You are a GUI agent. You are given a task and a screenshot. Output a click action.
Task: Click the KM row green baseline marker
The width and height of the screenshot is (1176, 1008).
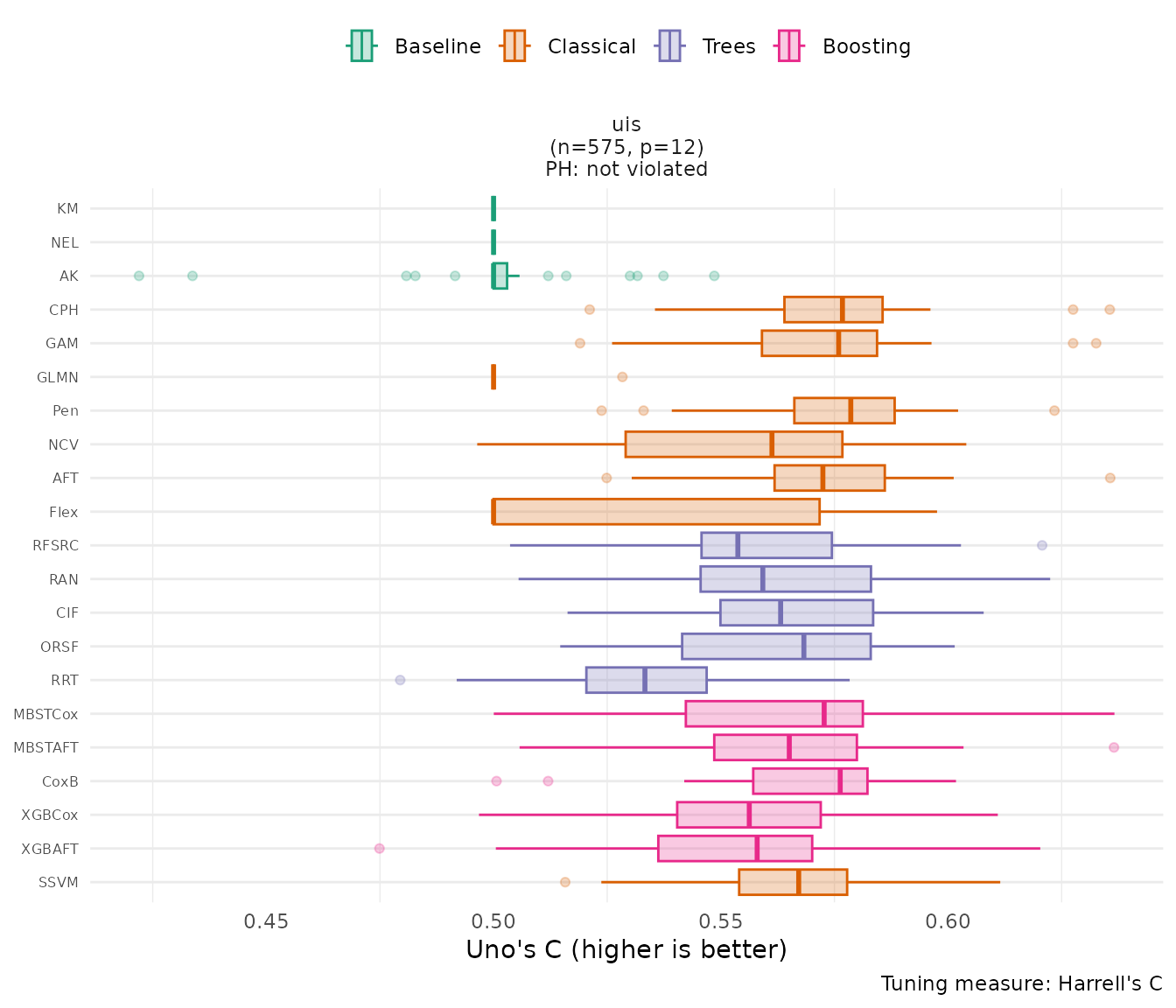493,208
